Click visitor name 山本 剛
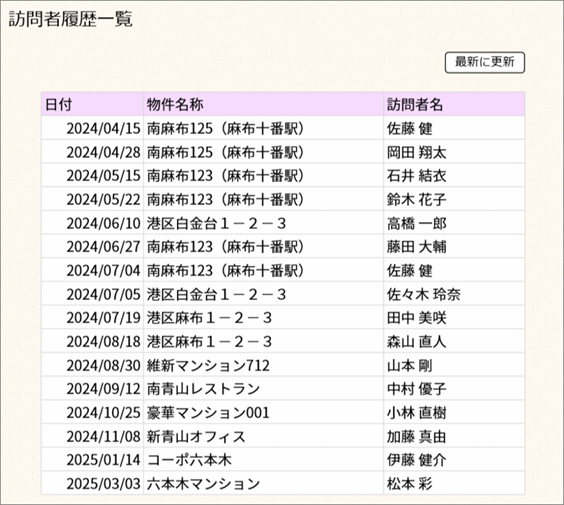This screenshot has width=564, height=505. [x=409, y=366]
